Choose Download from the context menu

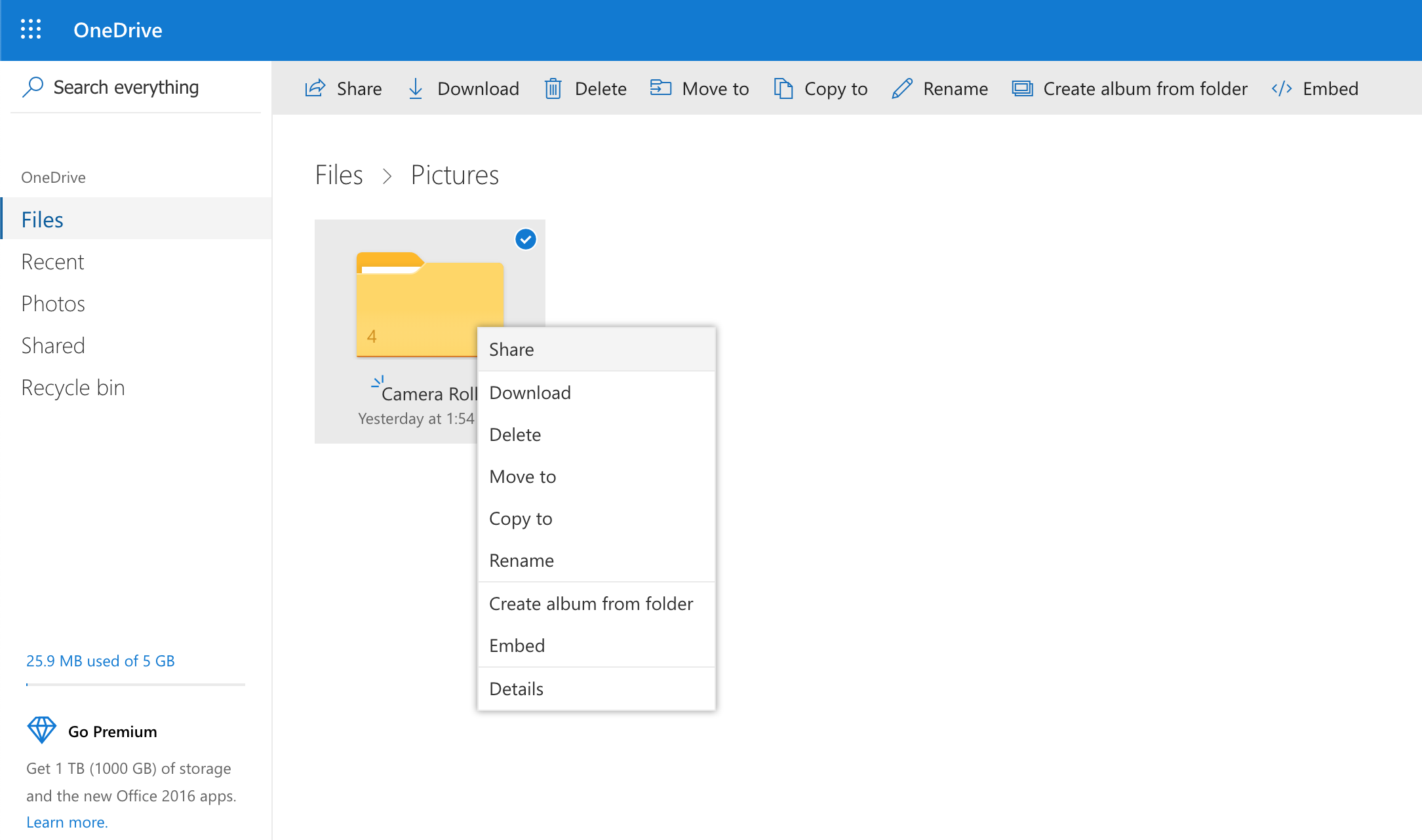[597, 392]
